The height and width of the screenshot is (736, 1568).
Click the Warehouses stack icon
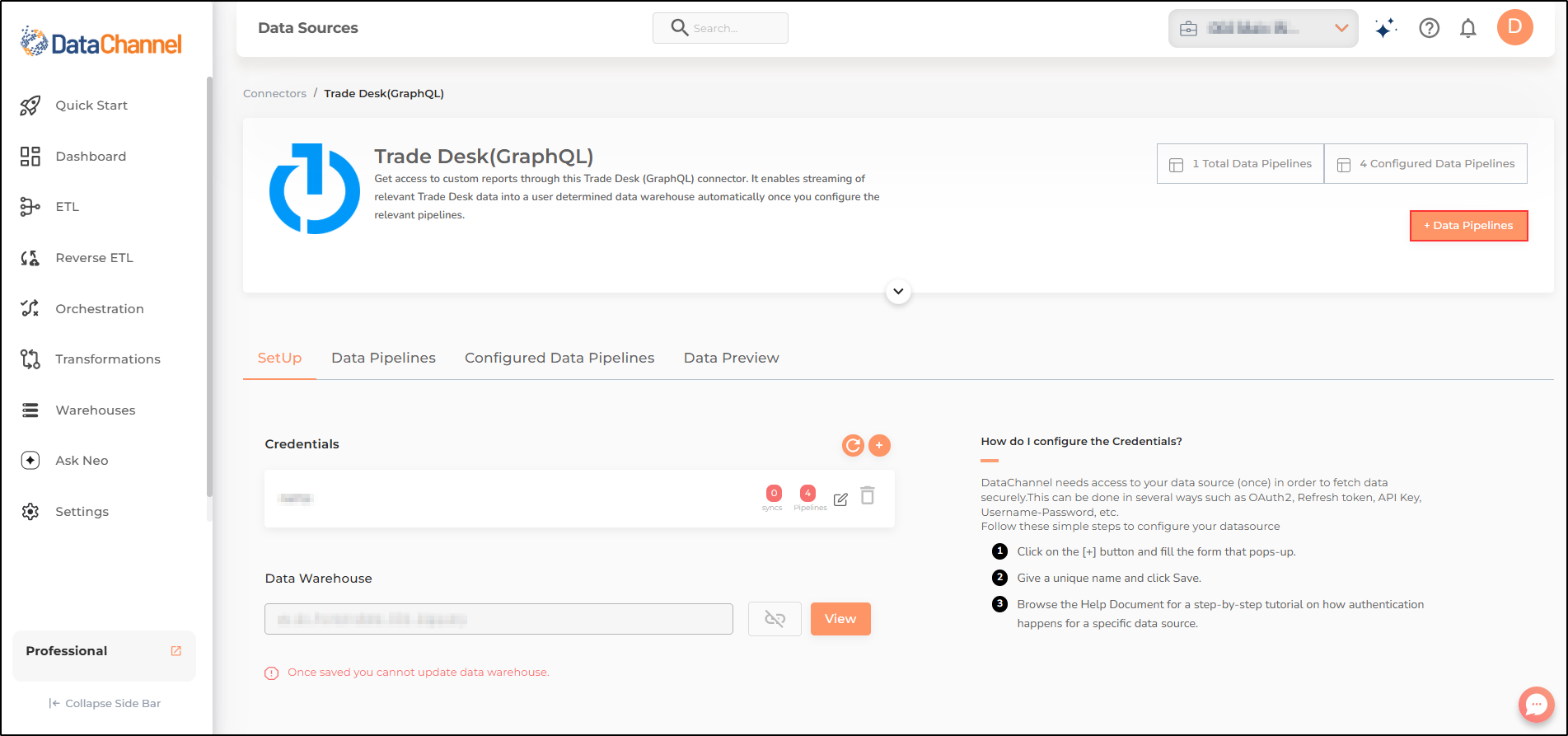point(30,410)
